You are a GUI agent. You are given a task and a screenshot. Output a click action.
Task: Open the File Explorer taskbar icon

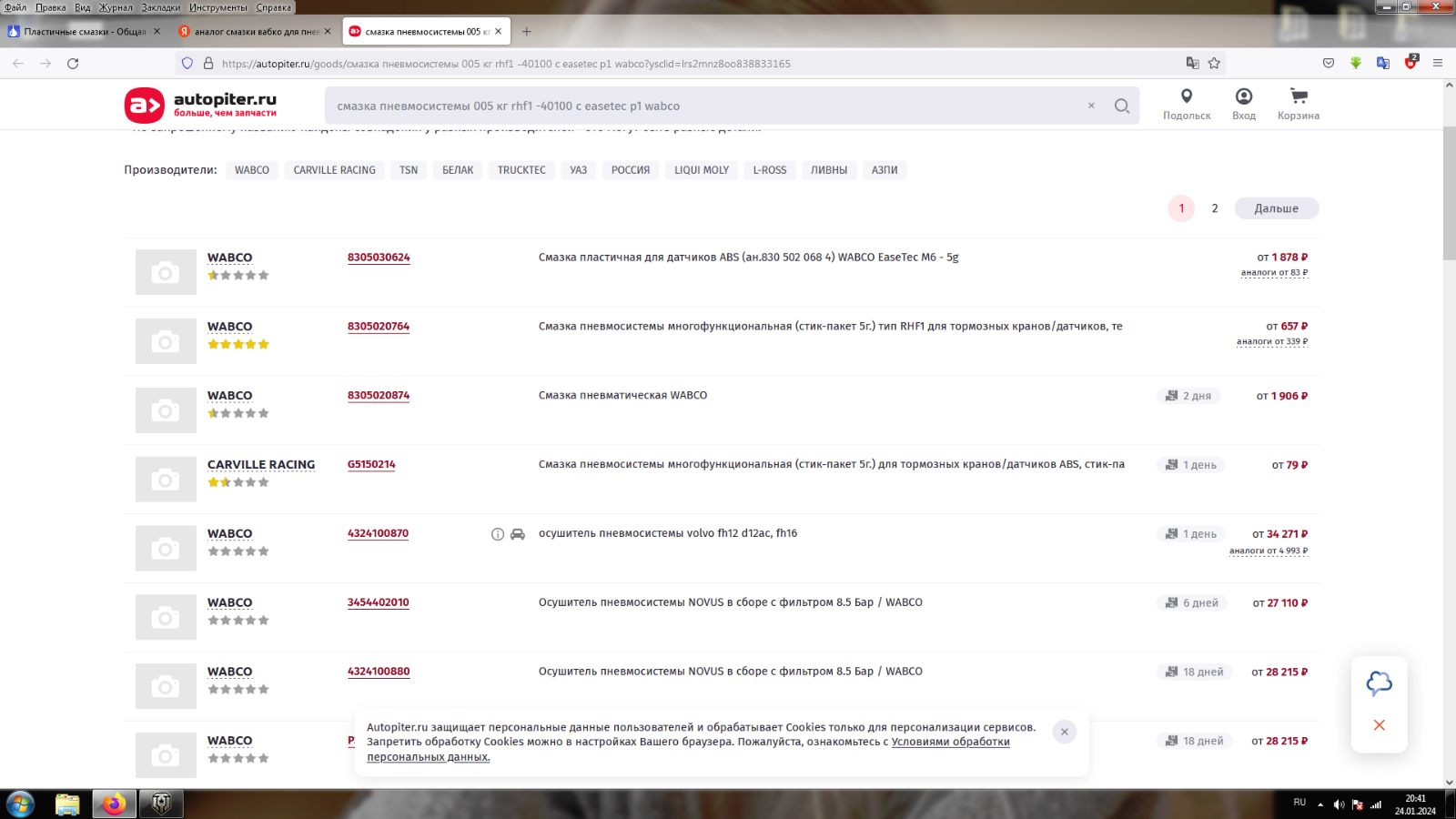point(67,804)
